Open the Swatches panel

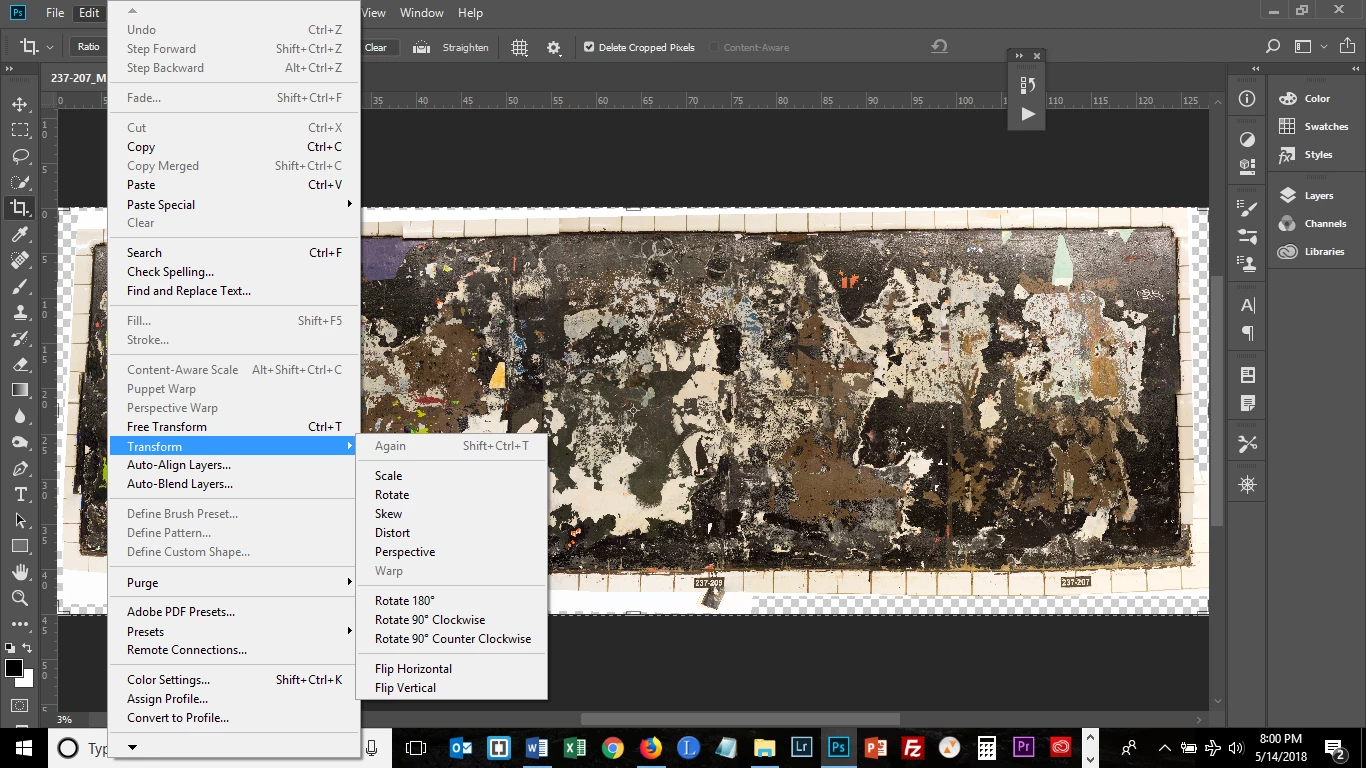[x=1325, y=127]
